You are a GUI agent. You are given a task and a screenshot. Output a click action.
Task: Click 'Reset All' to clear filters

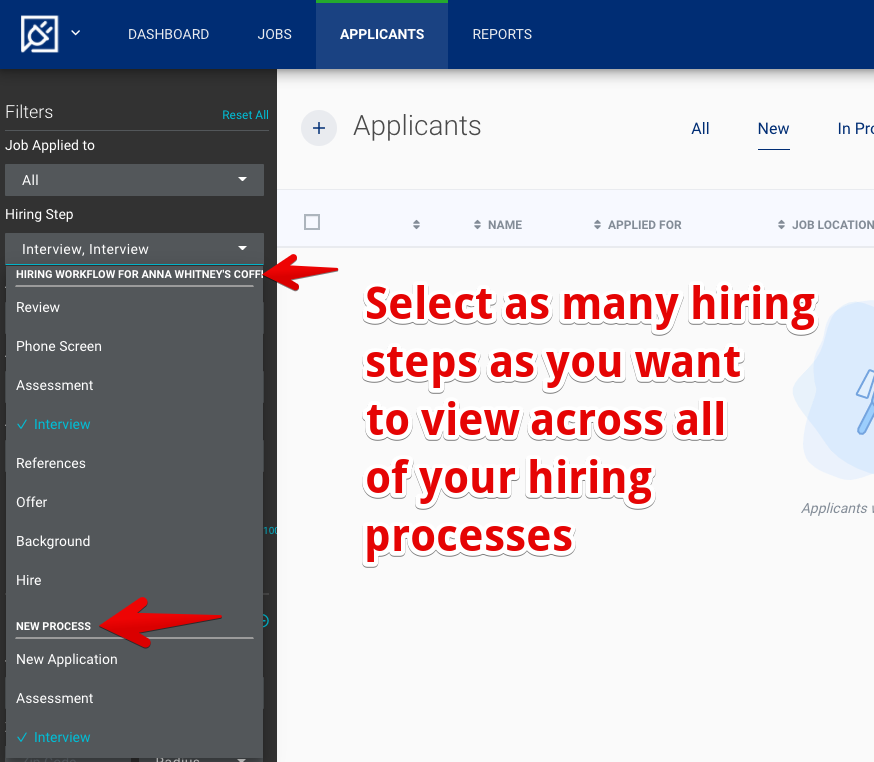pos(245,114)
